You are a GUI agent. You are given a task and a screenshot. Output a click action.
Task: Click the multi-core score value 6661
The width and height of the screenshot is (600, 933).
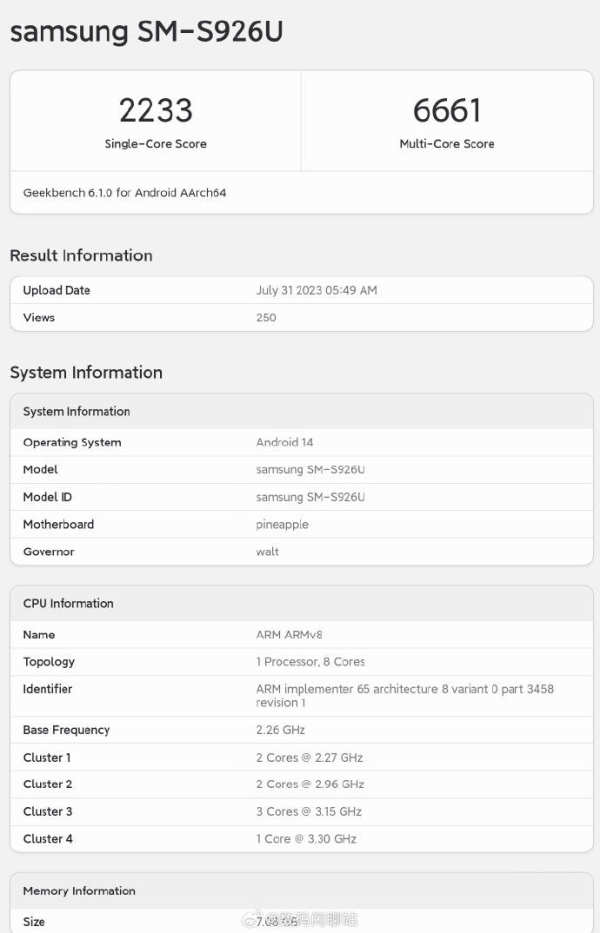click(447, 111)
